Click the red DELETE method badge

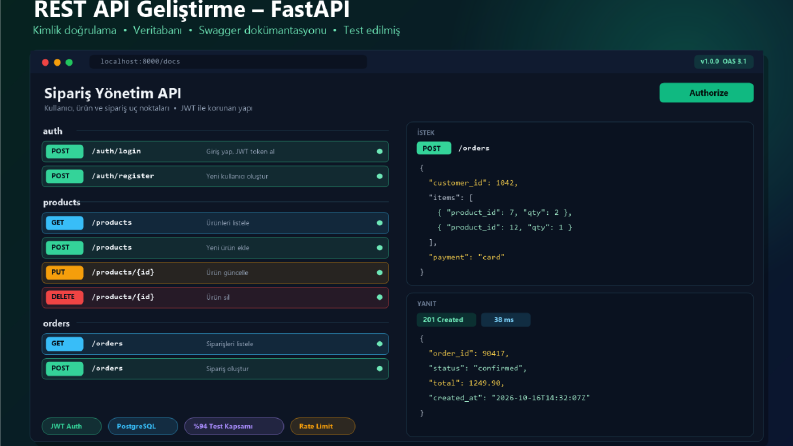point(64,297)
